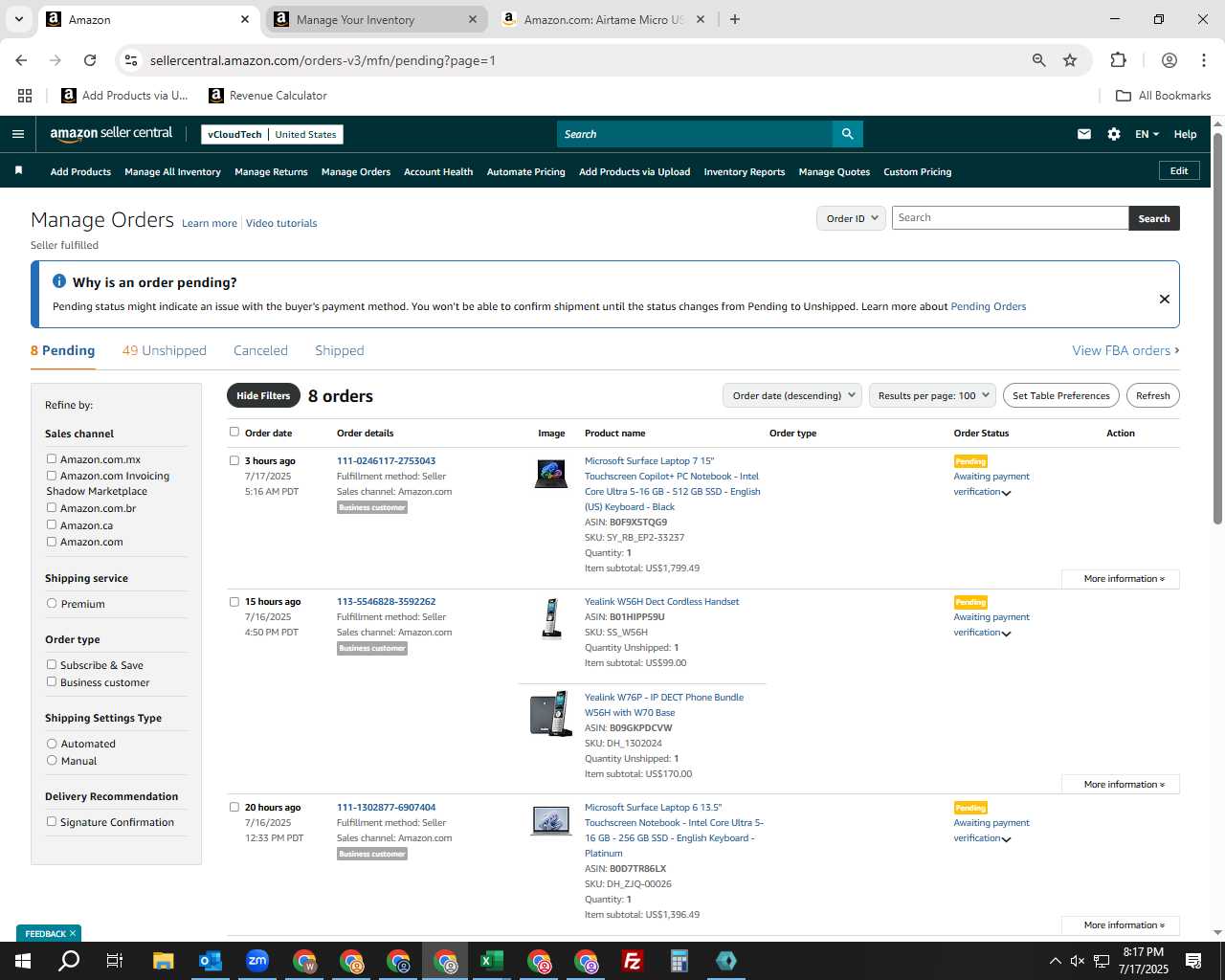The height and width of the screenshot is (980, 1225).
Task: Switch to the Manage Your Inventory browser tab
Action: pyautogui.click(x=375, y=19)
